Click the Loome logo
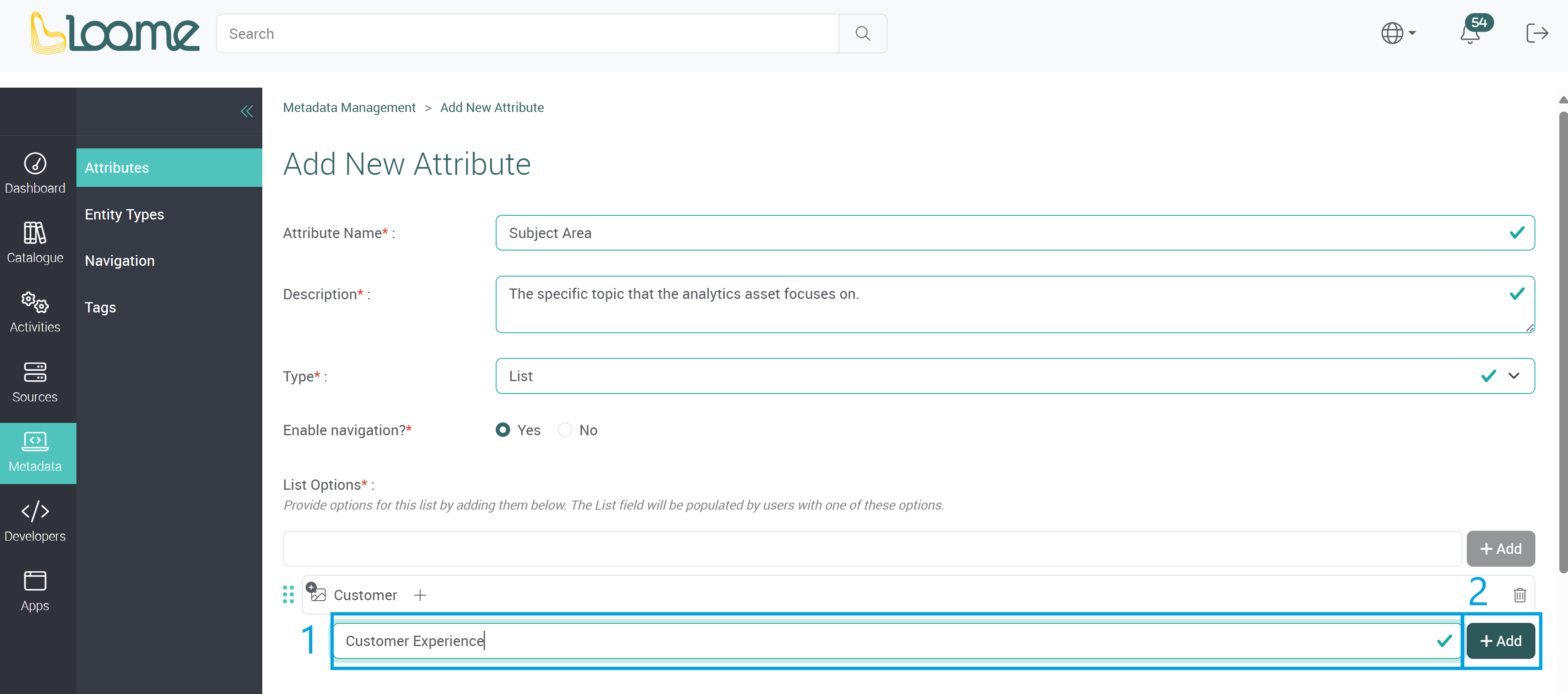Viewport: 1568px width, 694px height. (x=115, y=33)
